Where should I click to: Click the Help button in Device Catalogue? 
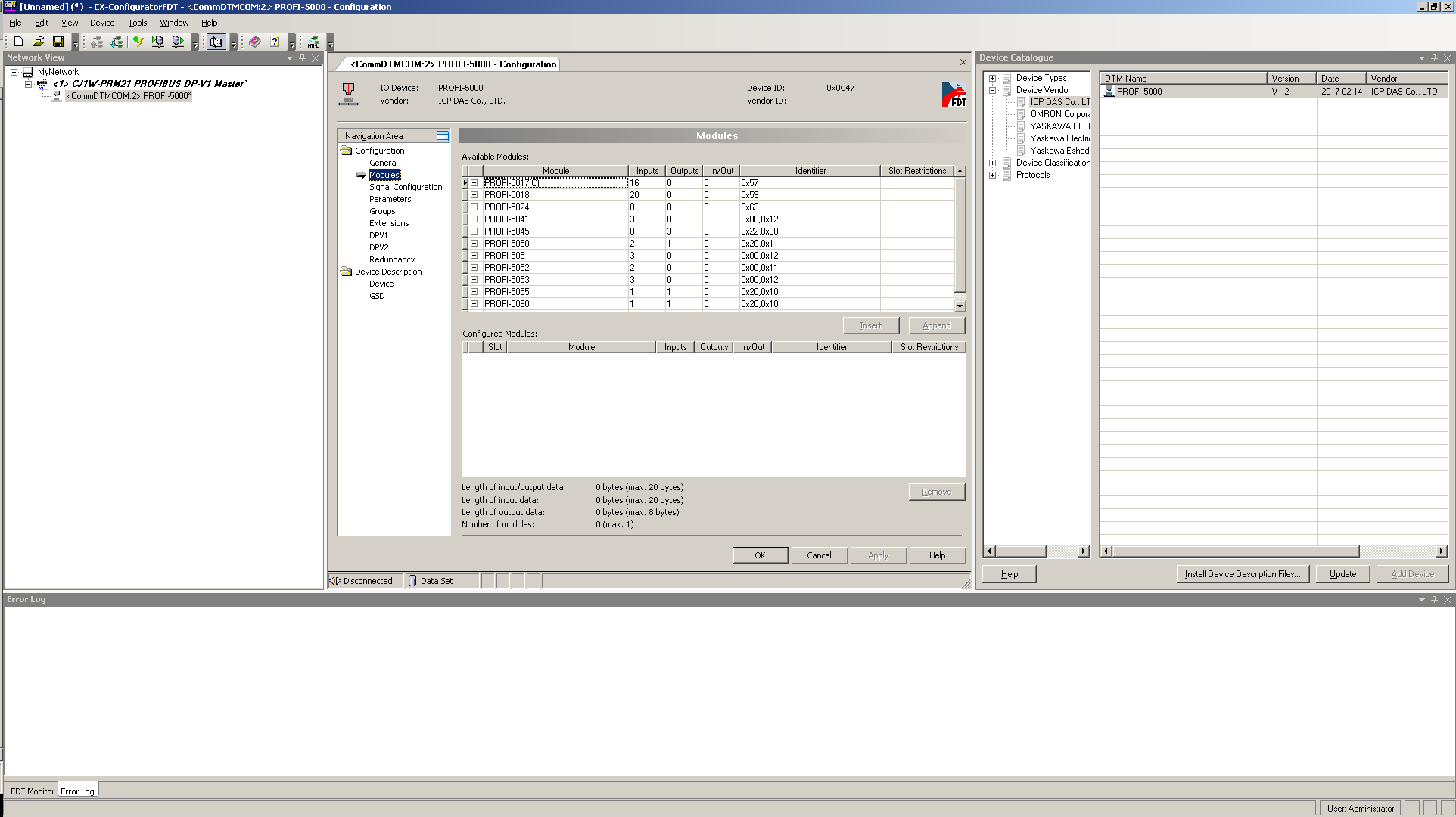[x=1010, y=574]
